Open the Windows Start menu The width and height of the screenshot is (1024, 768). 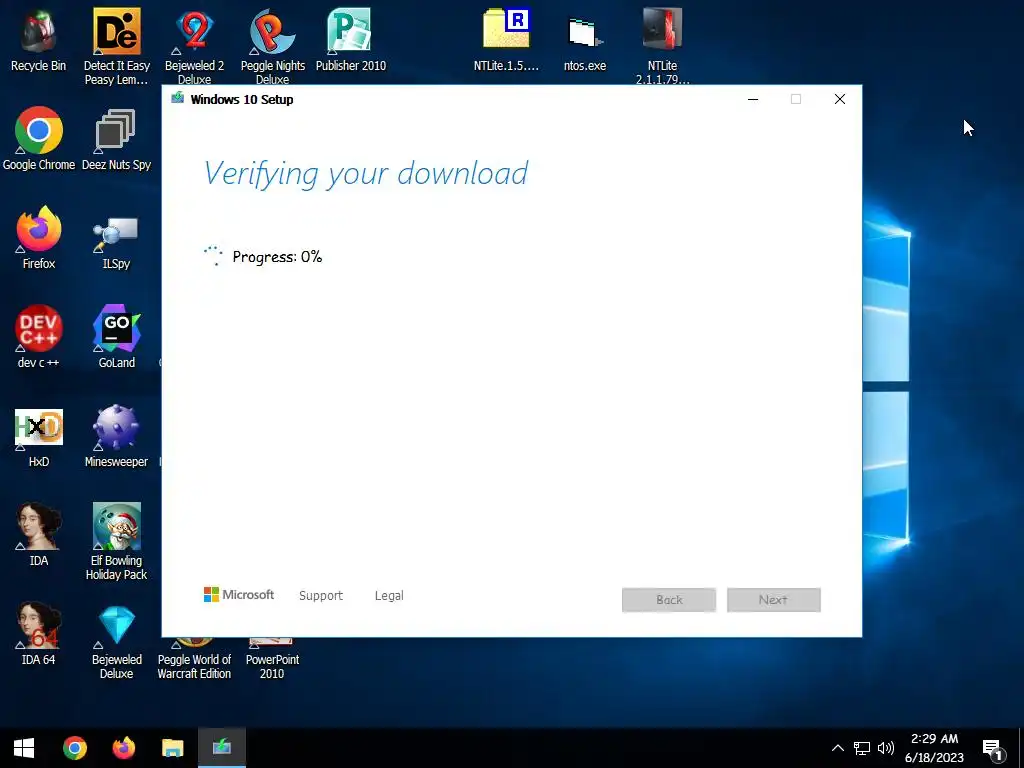24,748
